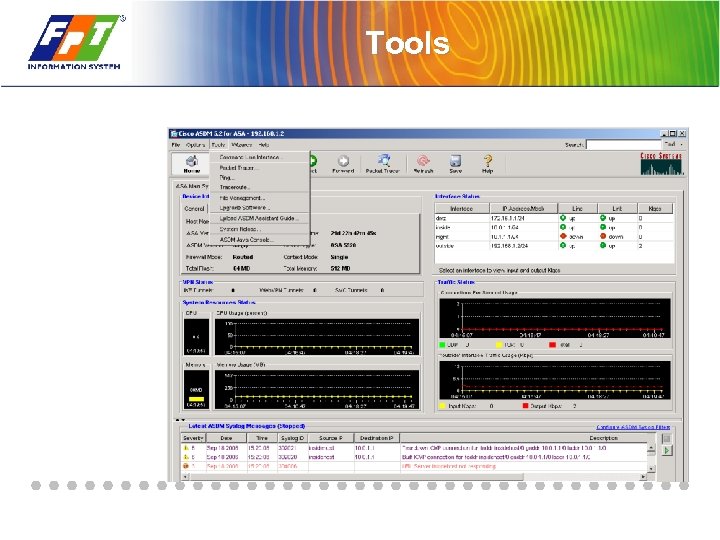Click the CPU usage graph
Screen dimensions: 720x540
coord(317,338)
